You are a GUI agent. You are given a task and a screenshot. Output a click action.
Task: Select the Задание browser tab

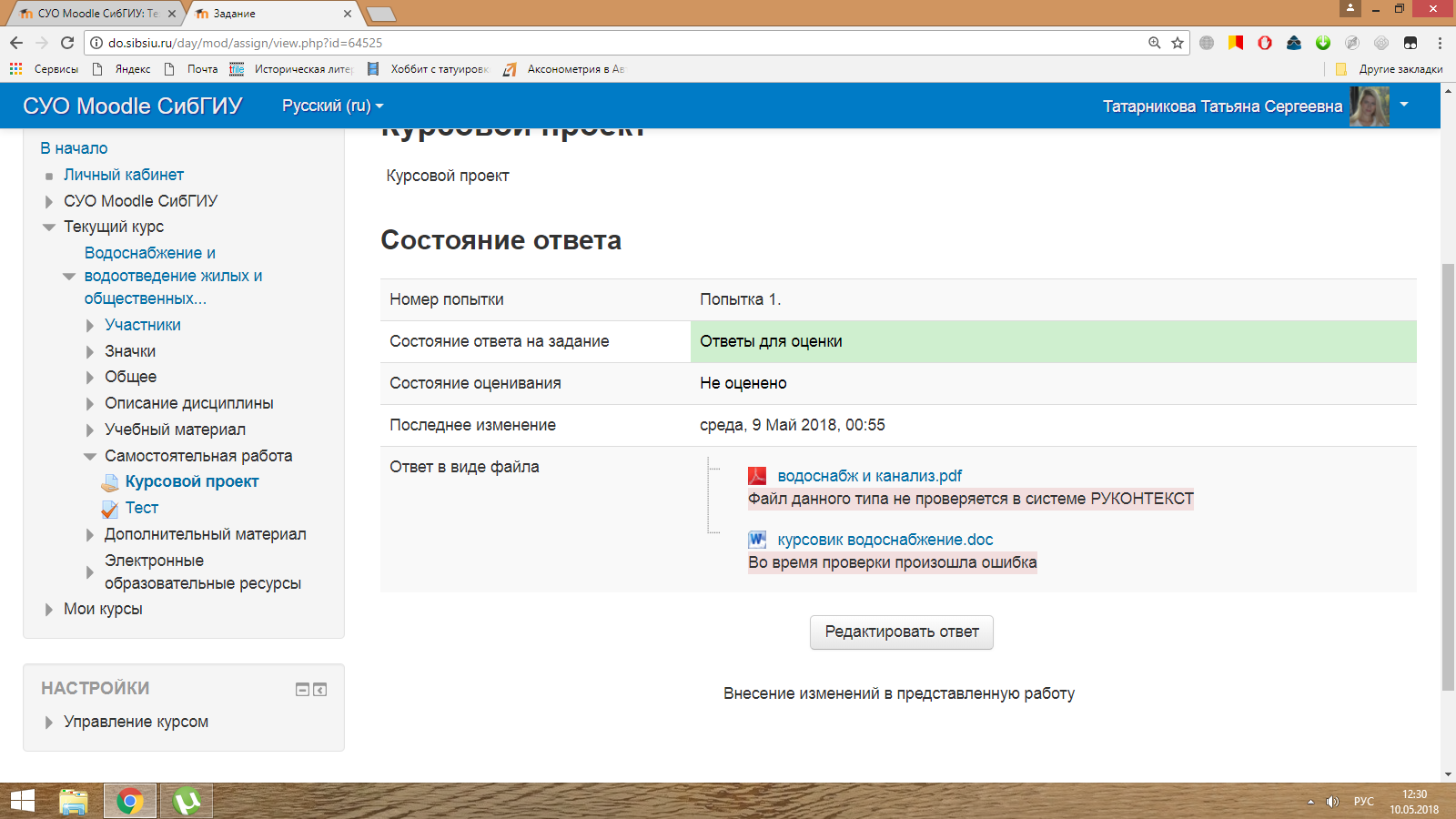coord(273,14)
